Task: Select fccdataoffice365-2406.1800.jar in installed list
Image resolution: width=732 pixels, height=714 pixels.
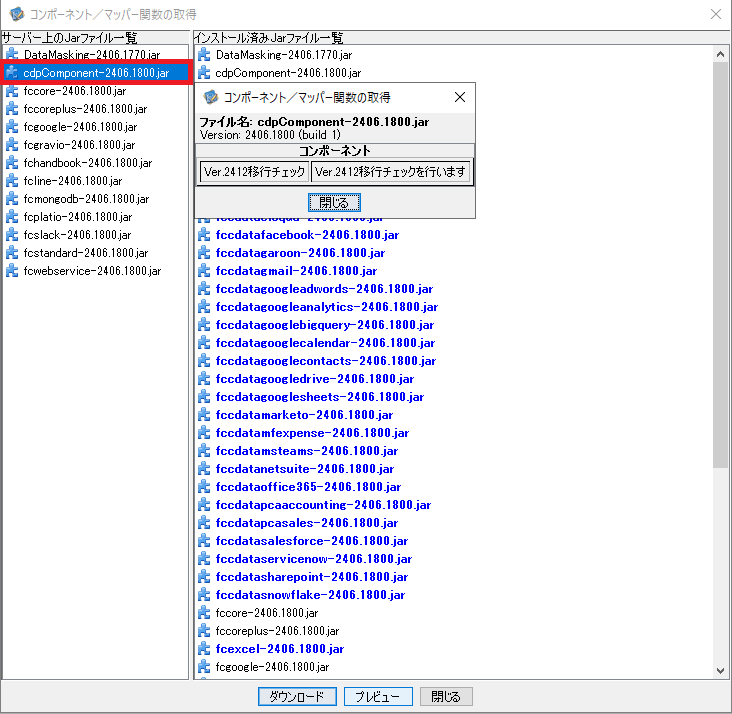Action: pos(308,487)
